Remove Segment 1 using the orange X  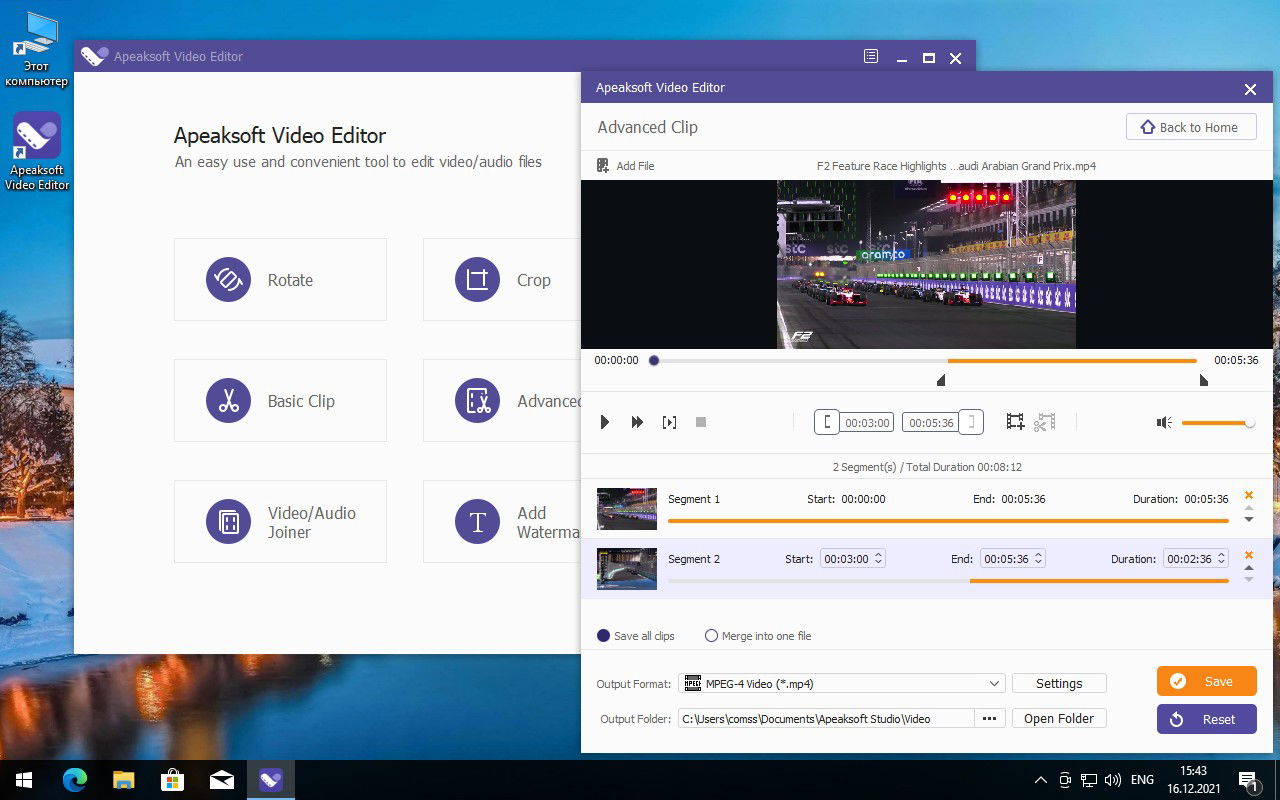(1248, 494)
